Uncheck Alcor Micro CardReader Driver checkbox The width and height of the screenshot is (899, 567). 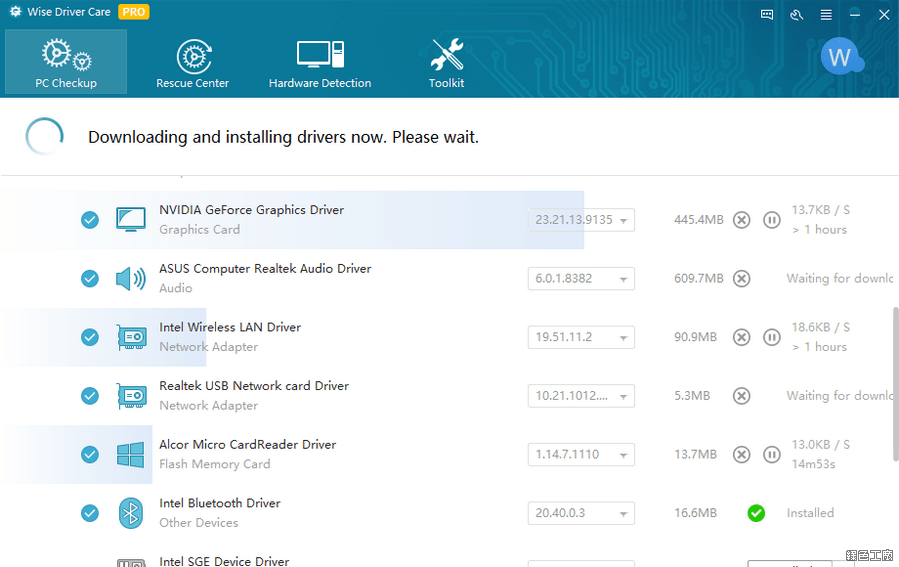pos(89,455)
